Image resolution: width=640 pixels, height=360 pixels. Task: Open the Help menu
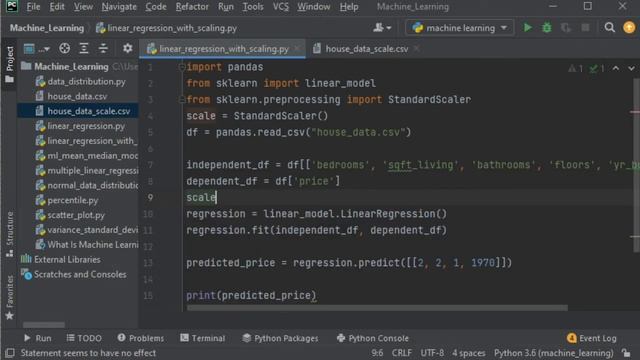click(x=349, y=7)
